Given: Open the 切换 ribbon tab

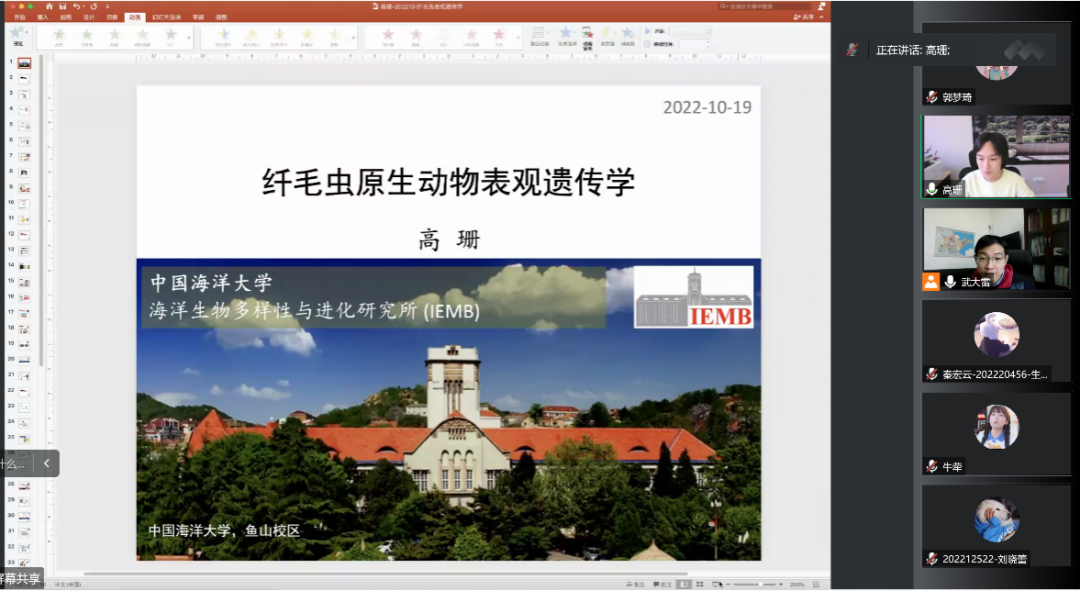Looking at the screenshot, I should [x=112, y=17].
